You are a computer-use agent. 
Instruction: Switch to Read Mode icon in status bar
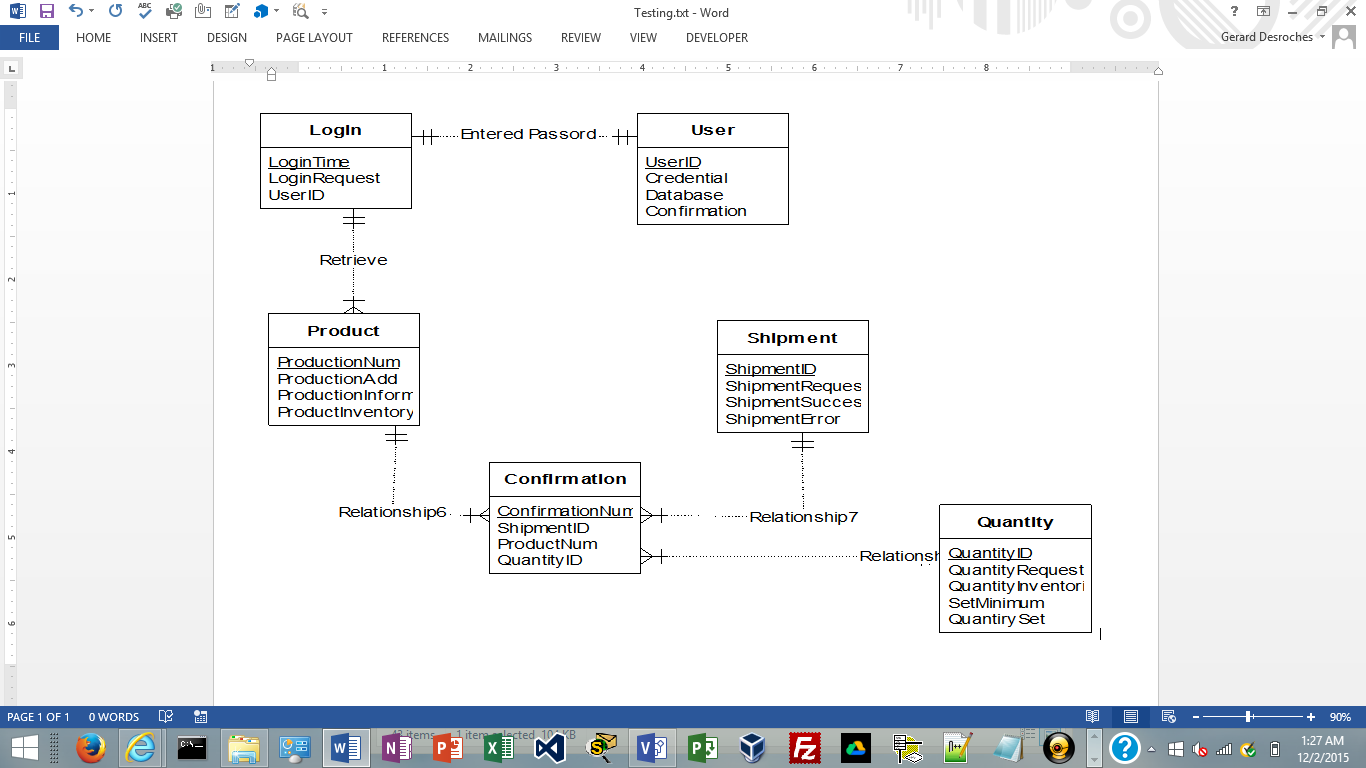(x=1093, y=716)
